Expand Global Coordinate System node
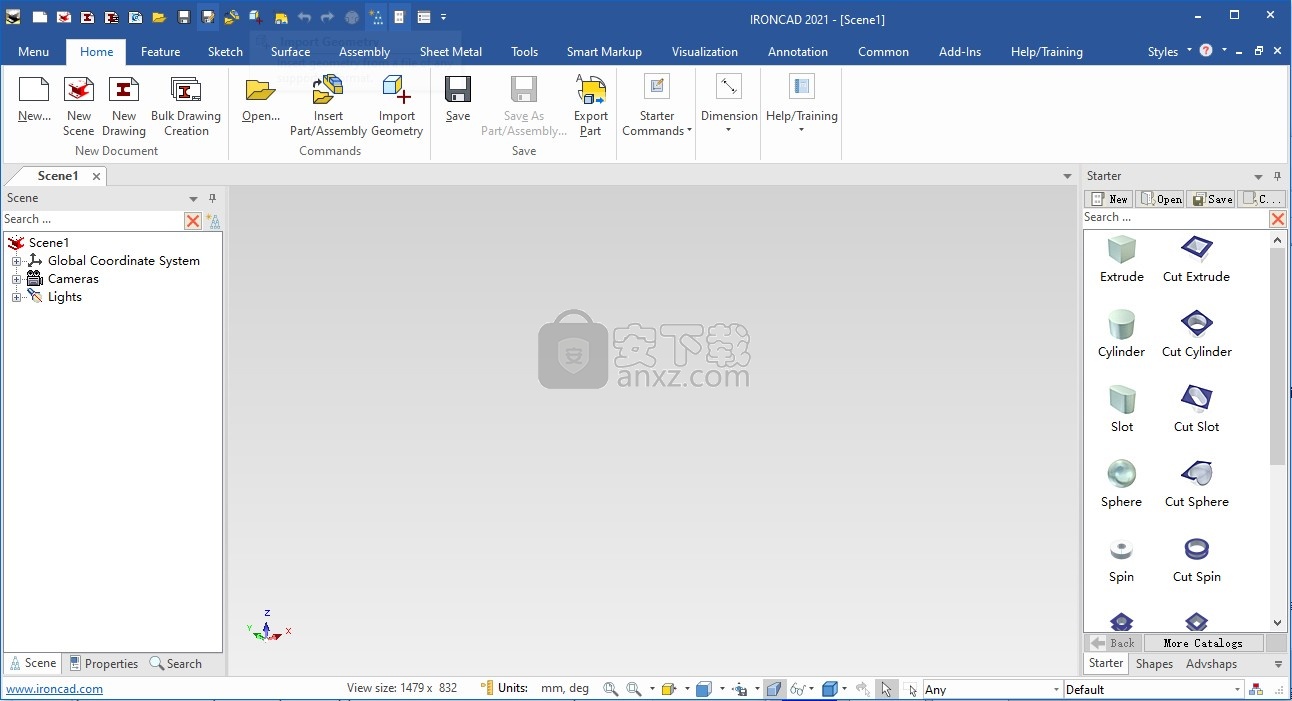Screen dimensions: 1292x701 coord(16,261)
